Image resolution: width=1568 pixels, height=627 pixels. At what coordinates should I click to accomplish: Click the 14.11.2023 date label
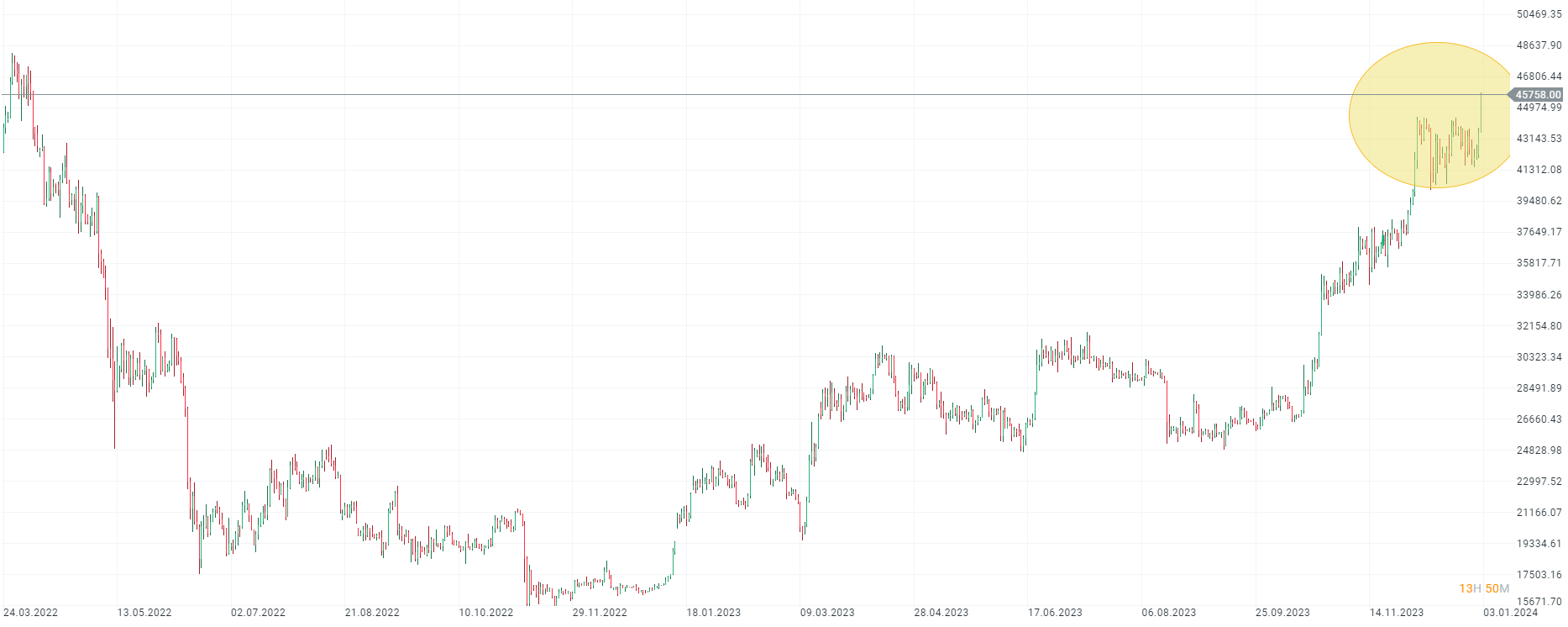[1397, 613]
